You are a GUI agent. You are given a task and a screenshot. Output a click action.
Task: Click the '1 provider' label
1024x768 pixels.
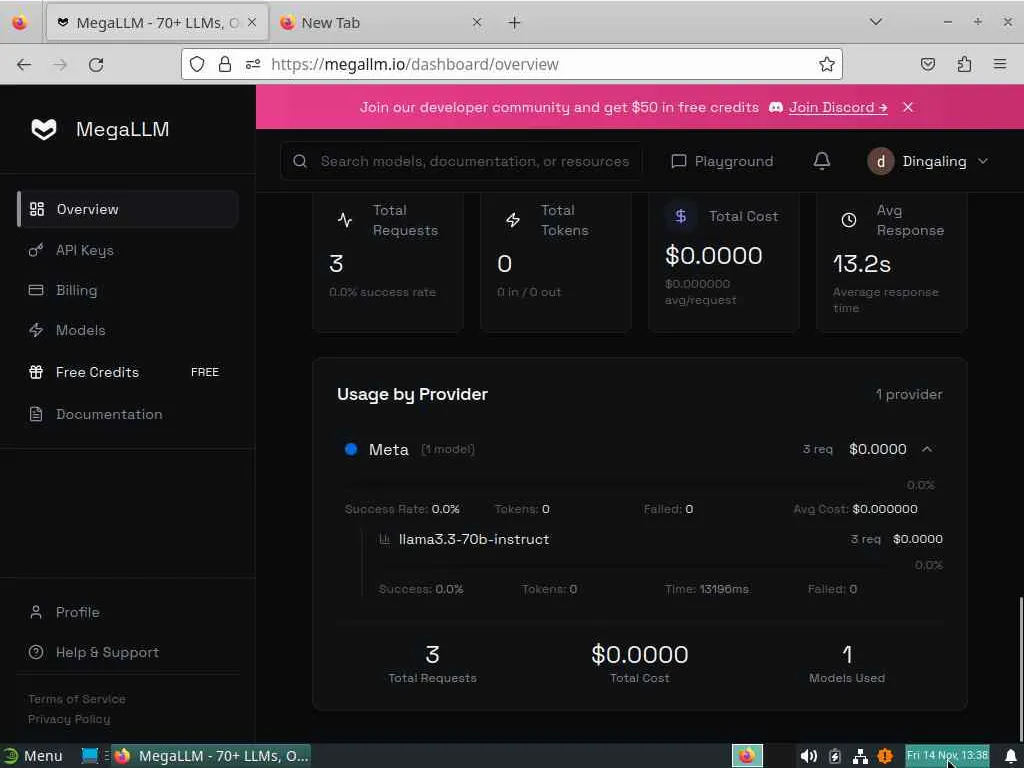(909, 394)
